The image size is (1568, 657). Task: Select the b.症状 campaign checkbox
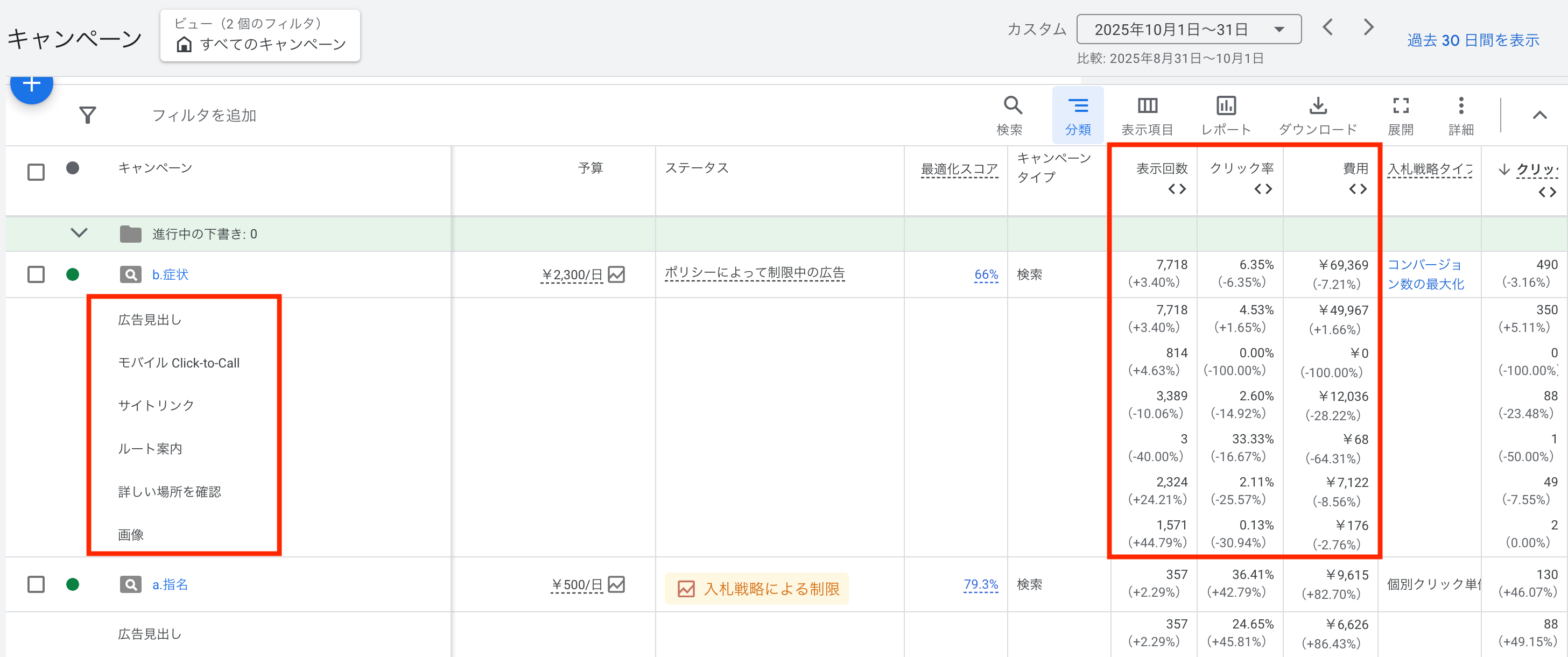[x=36, y=274]
